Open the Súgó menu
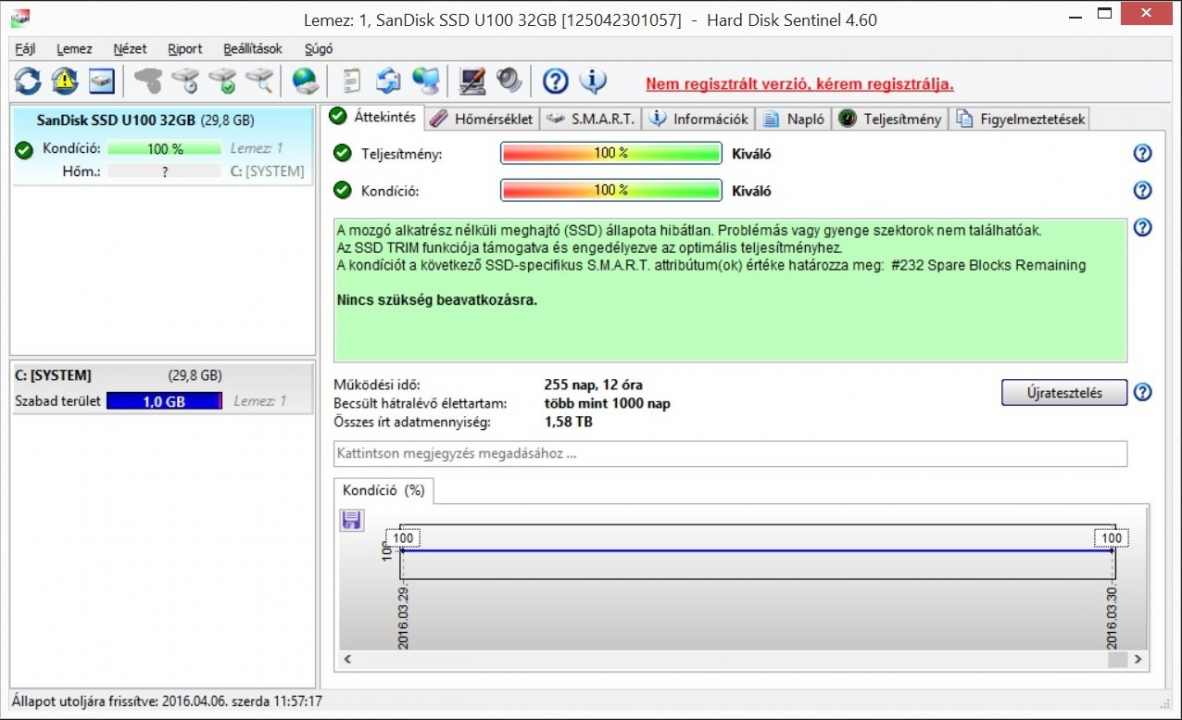The height and width of the screenshot is (720, 1182). click(318, 48)
